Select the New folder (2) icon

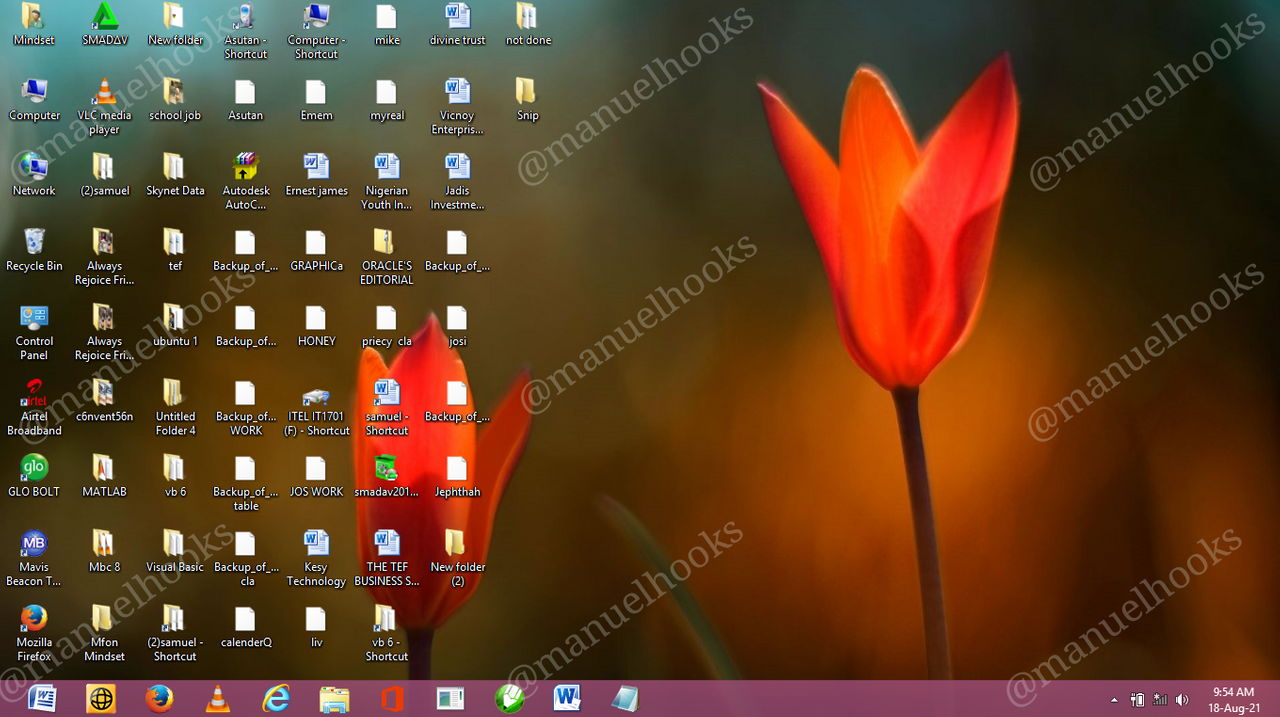(457, 558)
